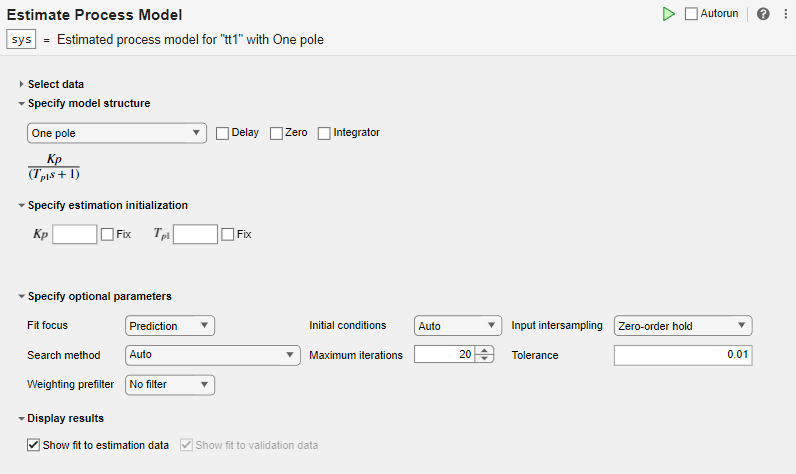The width and height of the screenshot is (796, 474).
Task: Increase Maximum iterations with up arrow
Action: tap(485, 350)
